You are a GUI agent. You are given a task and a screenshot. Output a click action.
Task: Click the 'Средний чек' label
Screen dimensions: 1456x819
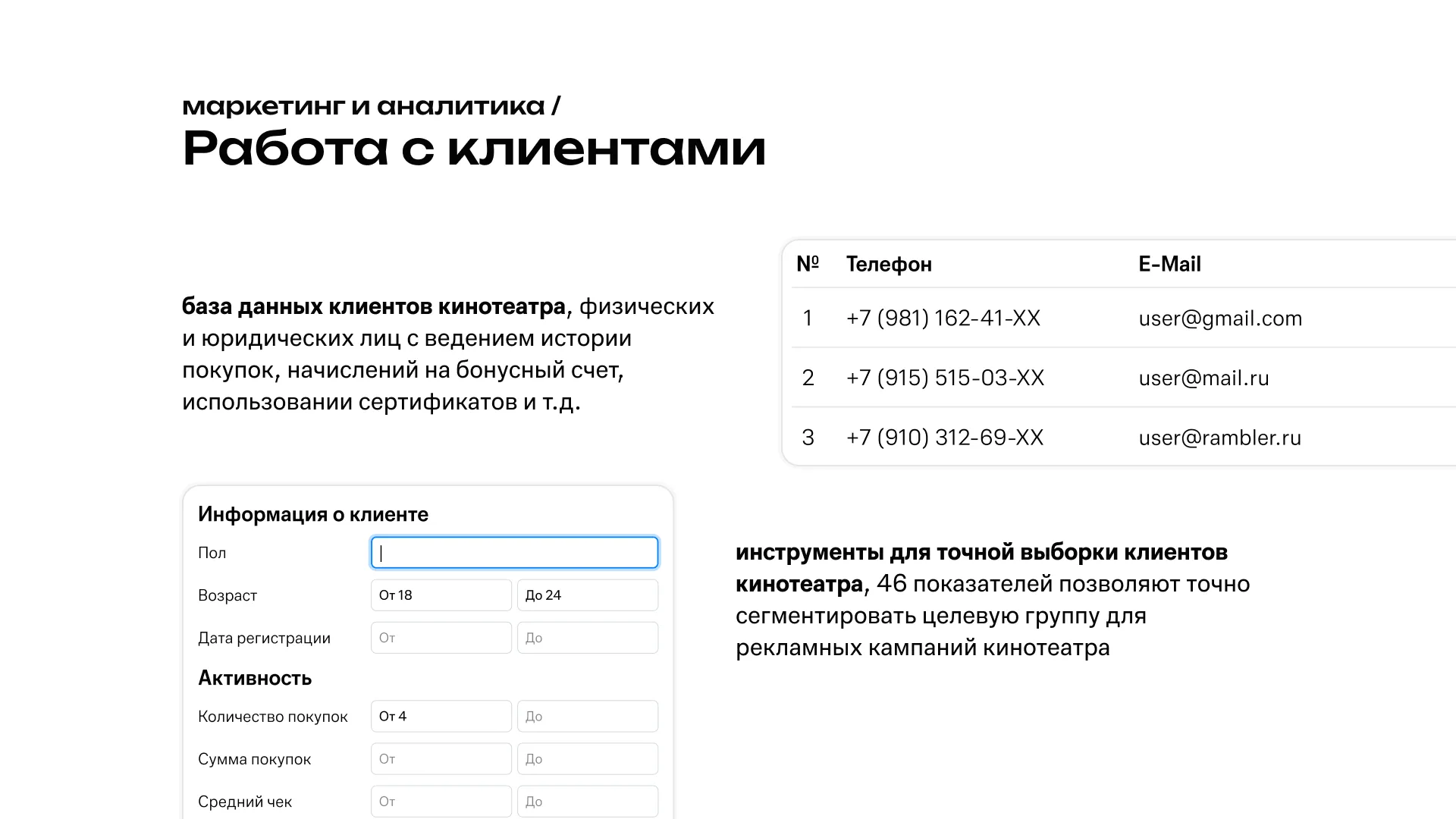click(245, 802)
